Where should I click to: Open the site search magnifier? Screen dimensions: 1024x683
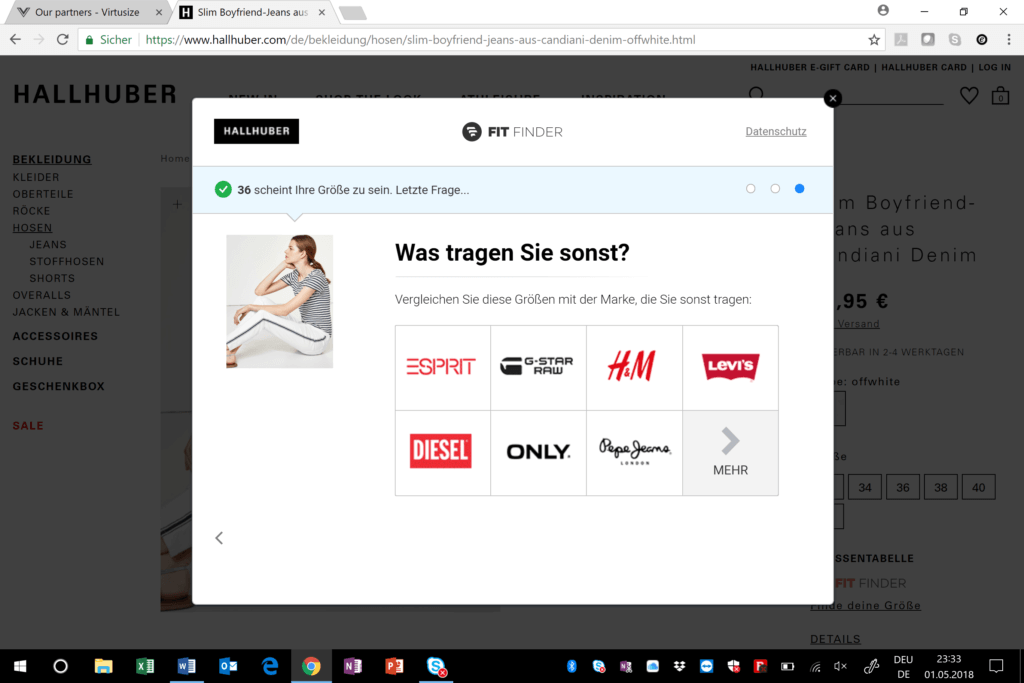(x=756, y=95)
